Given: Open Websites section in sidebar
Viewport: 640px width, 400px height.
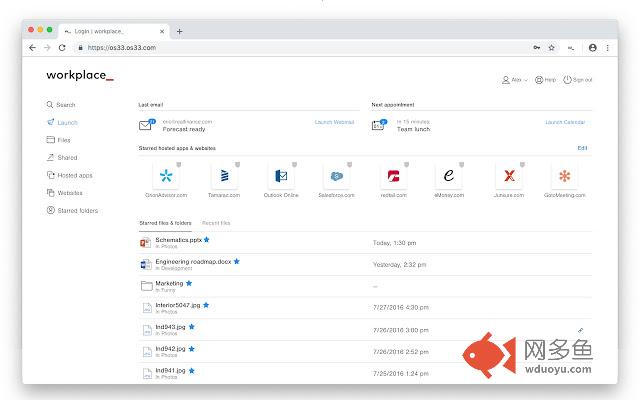Looking at the screenshot, I should click(x=64, y=193).
